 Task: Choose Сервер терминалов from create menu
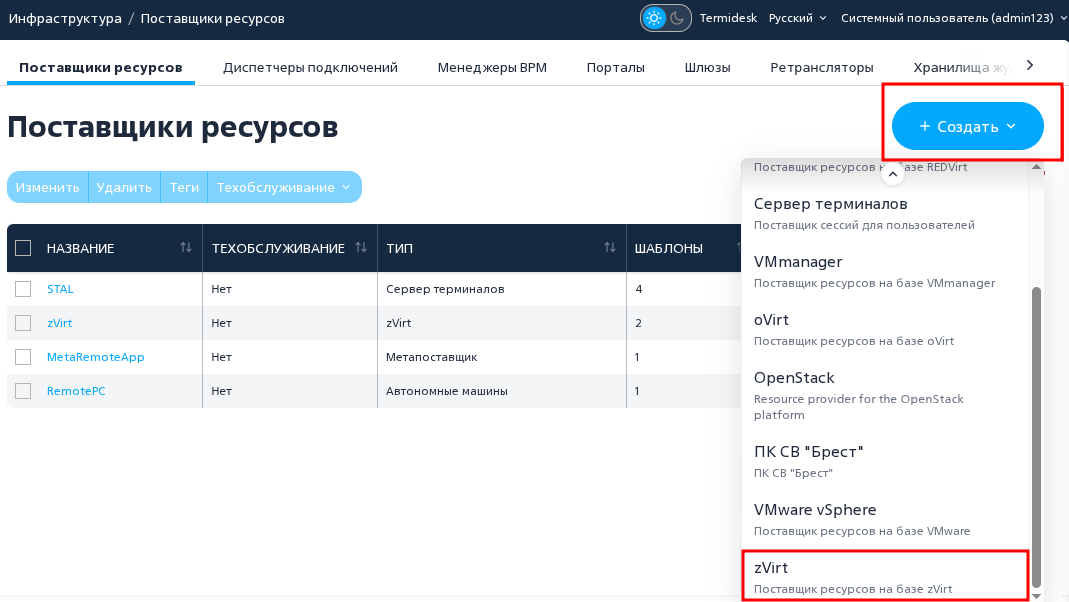point(884,213)
